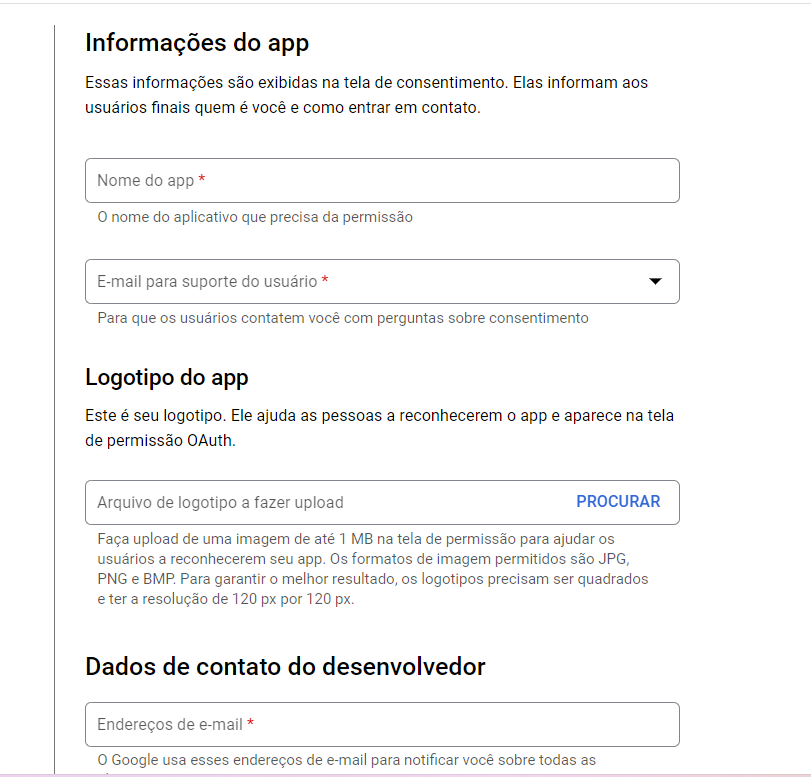
Task: Click the red asterisk next to Endereços de e-mail
Action: pos(251,724)
